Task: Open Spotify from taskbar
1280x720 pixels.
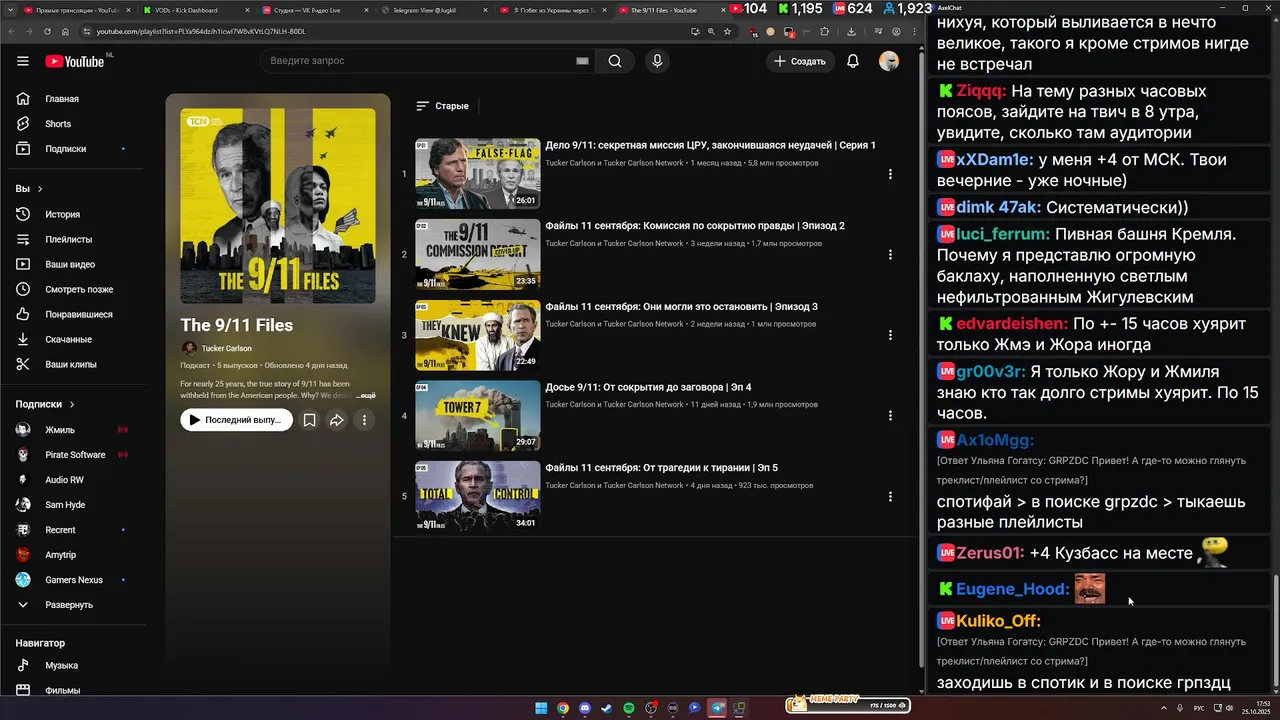Action: pos(629,708)
